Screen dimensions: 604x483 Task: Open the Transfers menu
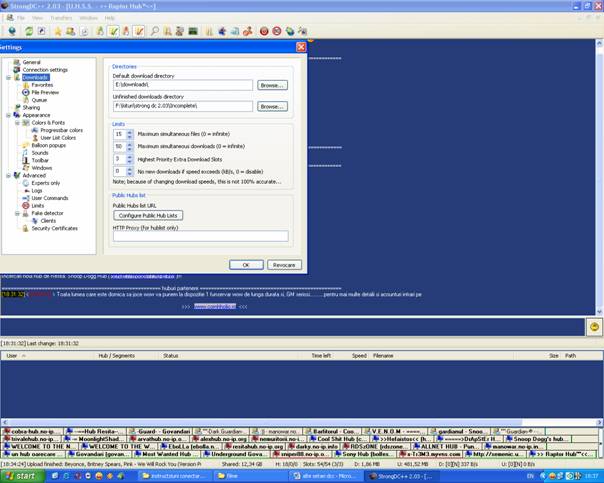[x=60, y=17]
